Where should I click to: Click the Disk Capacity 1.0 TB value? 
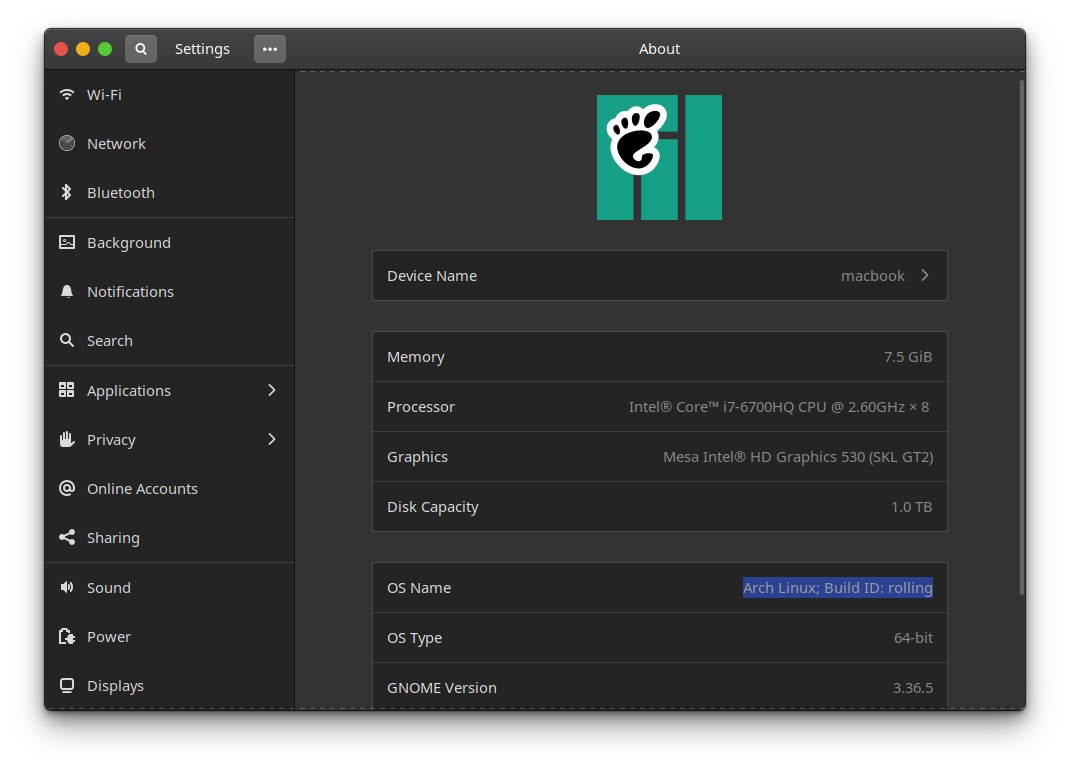[911, 507]
